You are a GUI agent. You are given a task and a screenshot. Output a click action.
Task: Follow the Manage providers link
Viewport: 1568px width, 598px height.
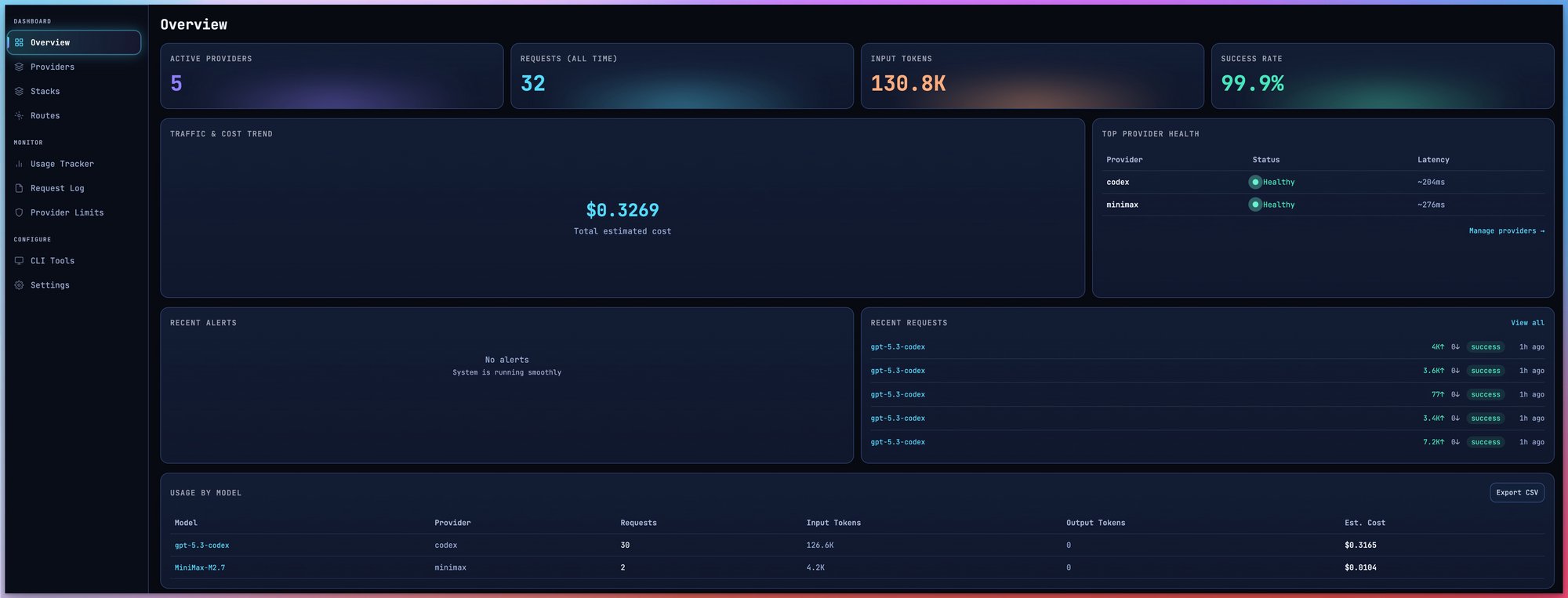pos(1506,230)
